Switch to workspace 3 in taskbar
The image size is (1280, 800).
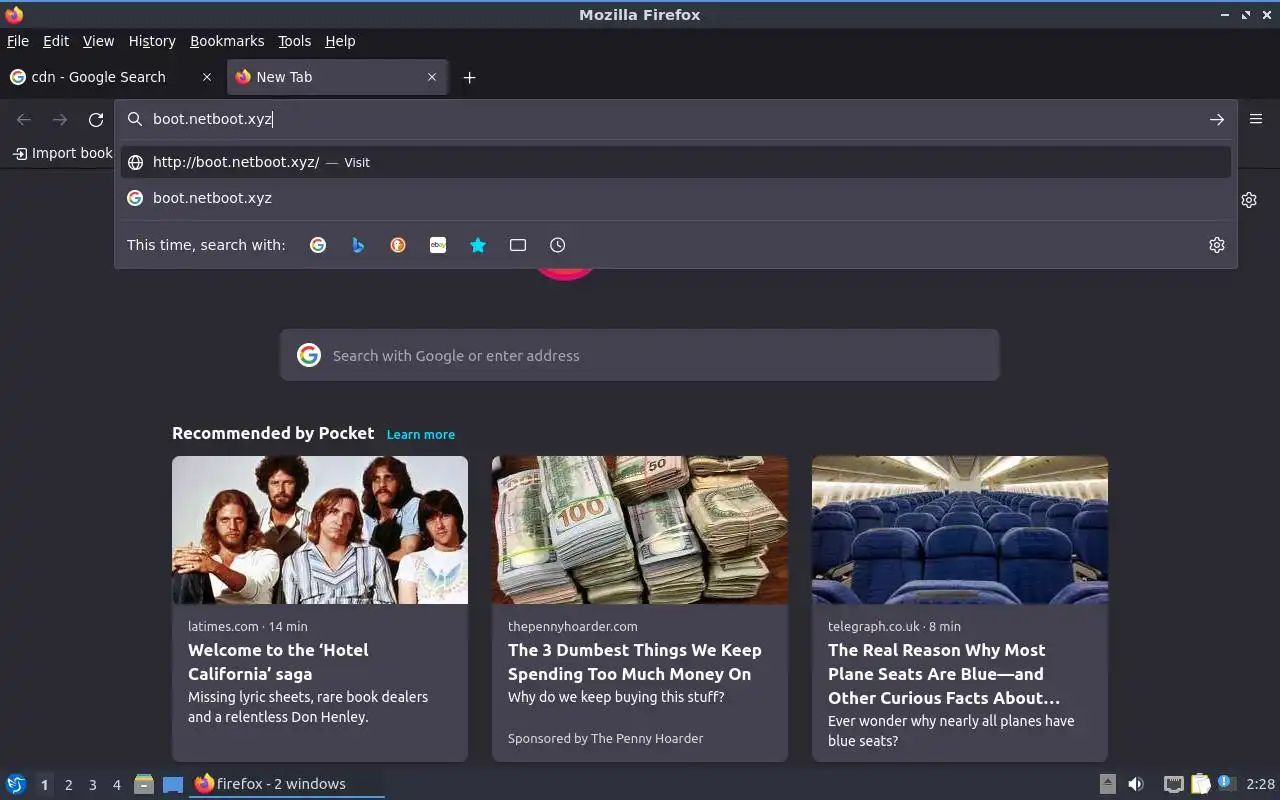[92, 785]
